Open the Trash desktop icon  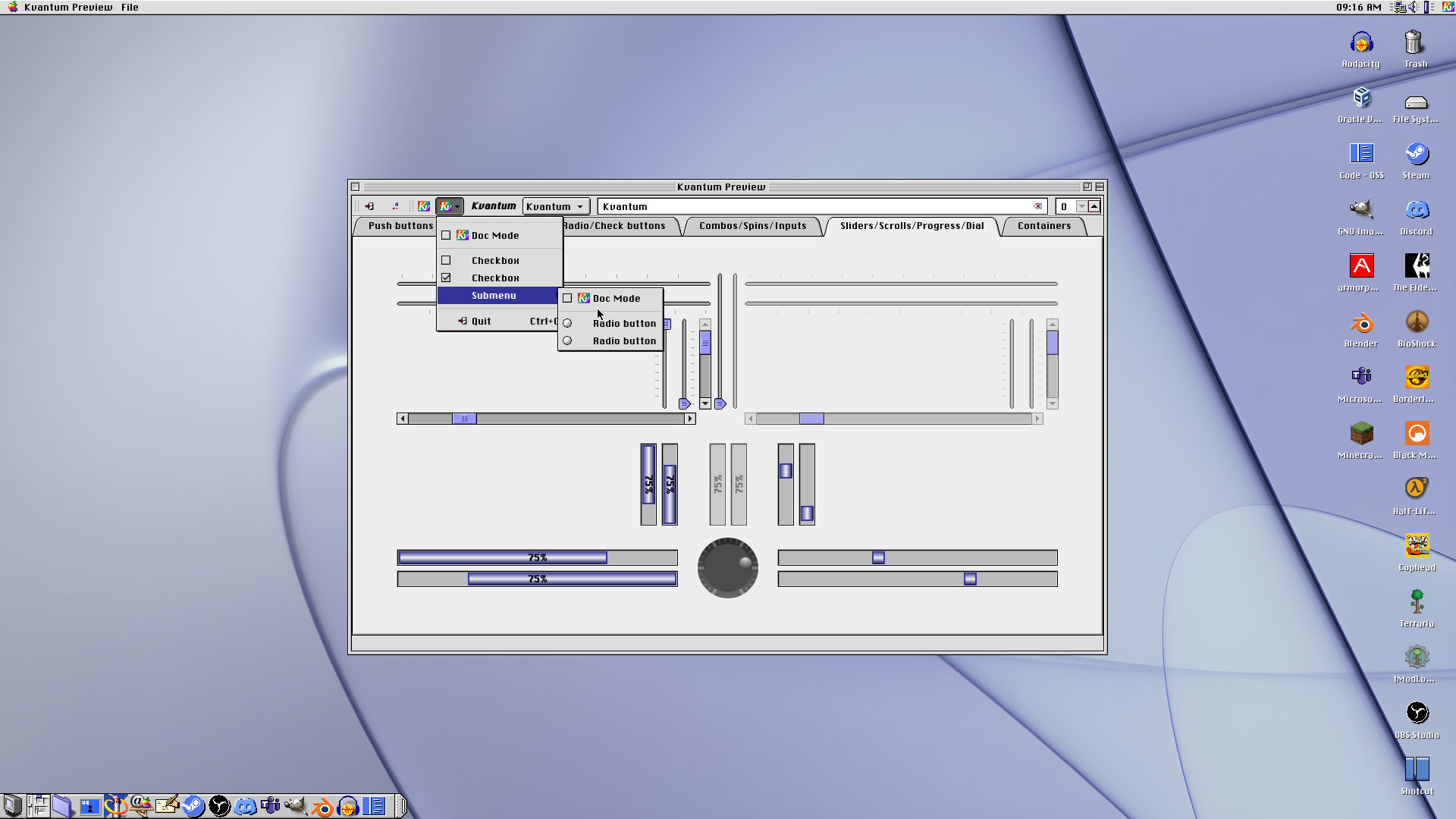click(1416, 50)
